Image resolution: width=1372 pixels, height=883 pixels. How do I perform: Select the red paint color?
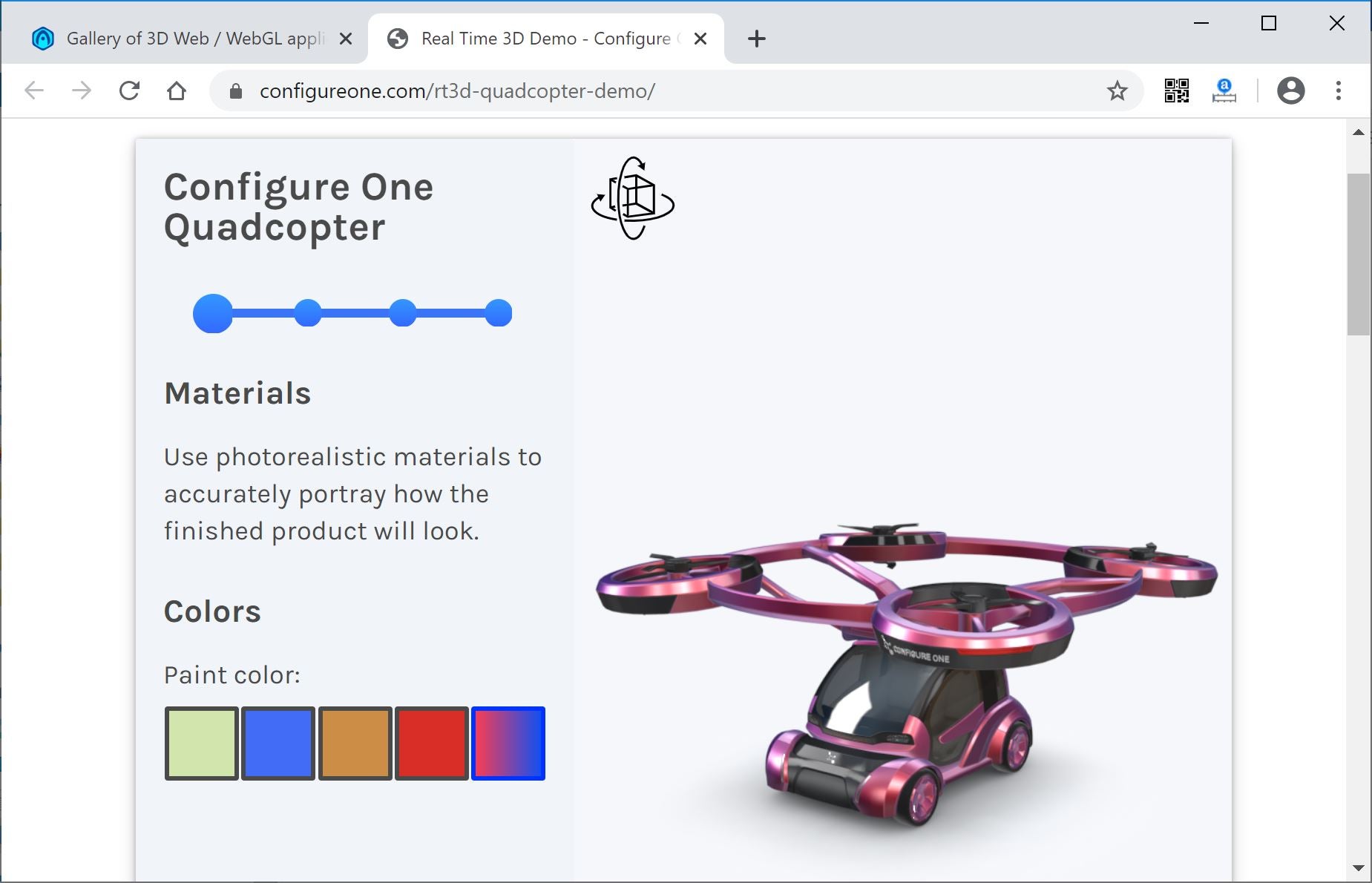click(432, 744)
